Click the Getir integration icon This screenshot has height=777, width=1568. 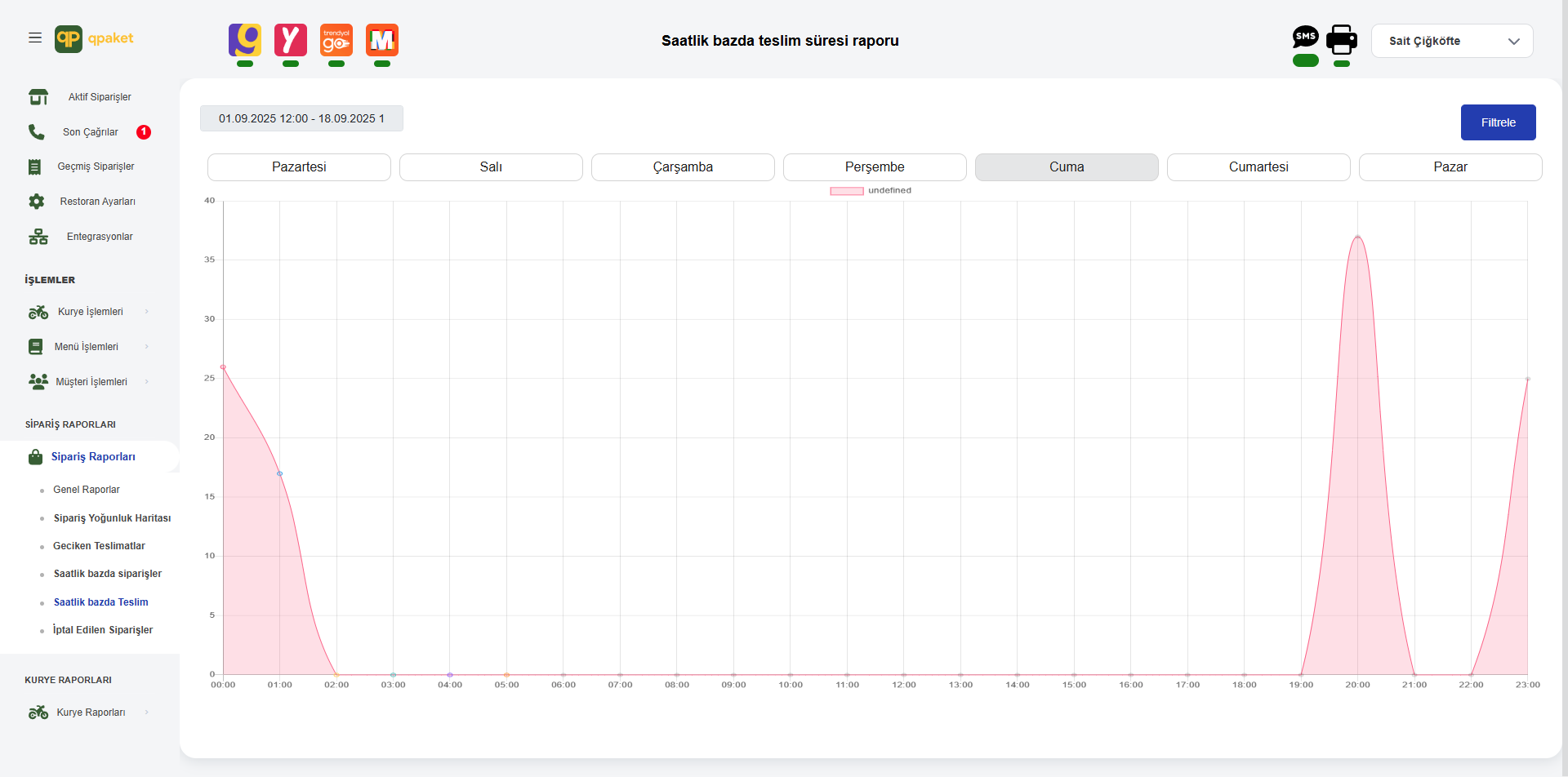pos(245,40)
